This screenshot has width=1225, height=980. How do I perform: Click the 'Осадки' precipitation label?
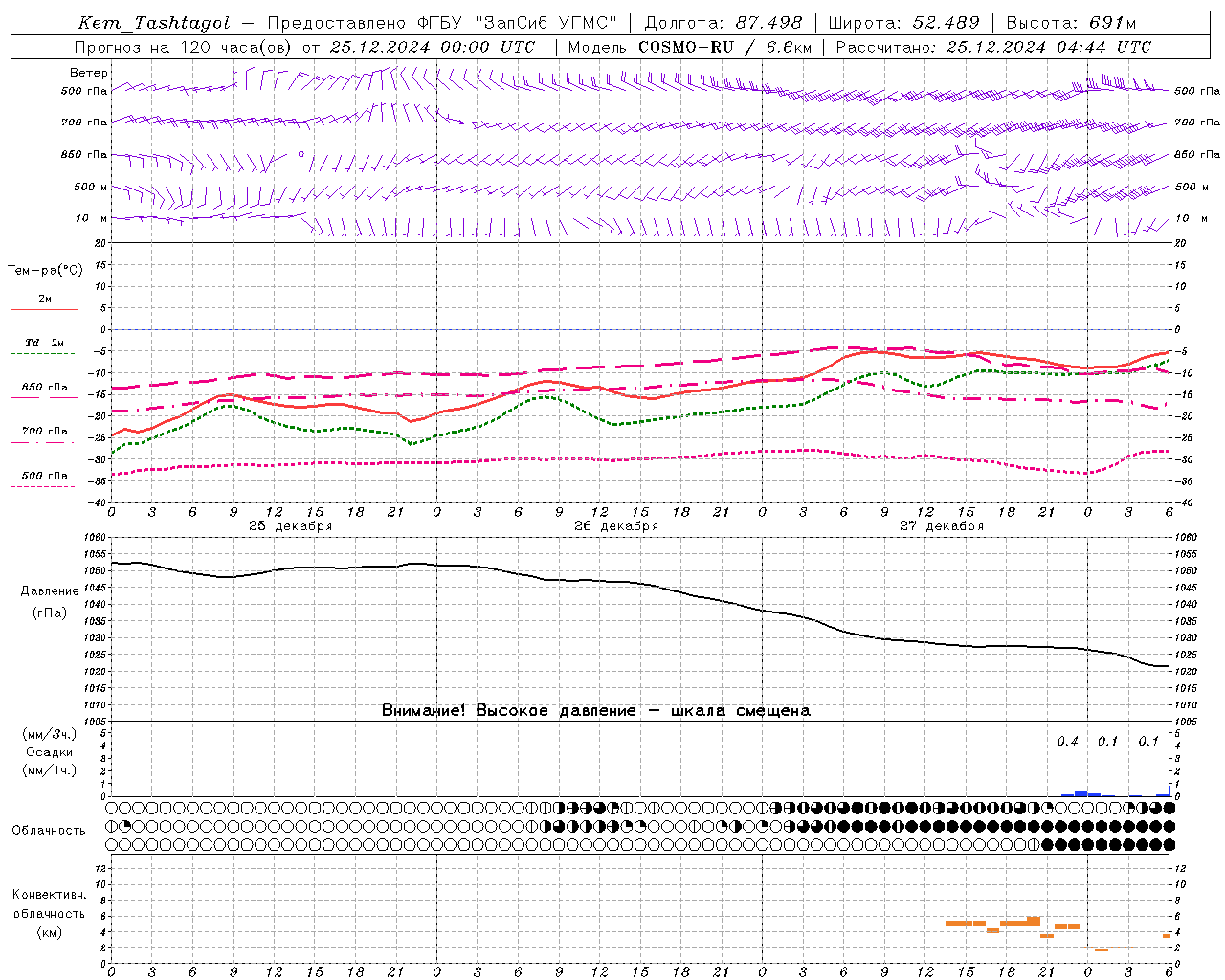50,752
